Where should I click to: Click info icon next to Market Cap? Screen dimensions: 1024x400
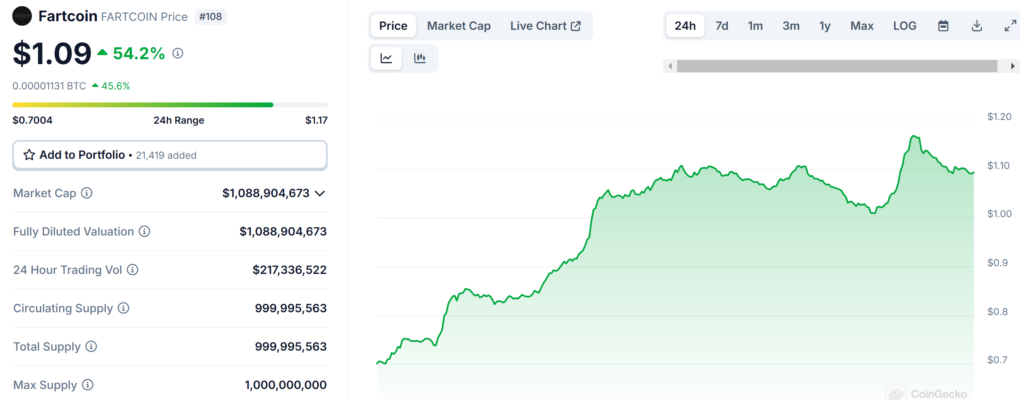[x=86, y=193]
